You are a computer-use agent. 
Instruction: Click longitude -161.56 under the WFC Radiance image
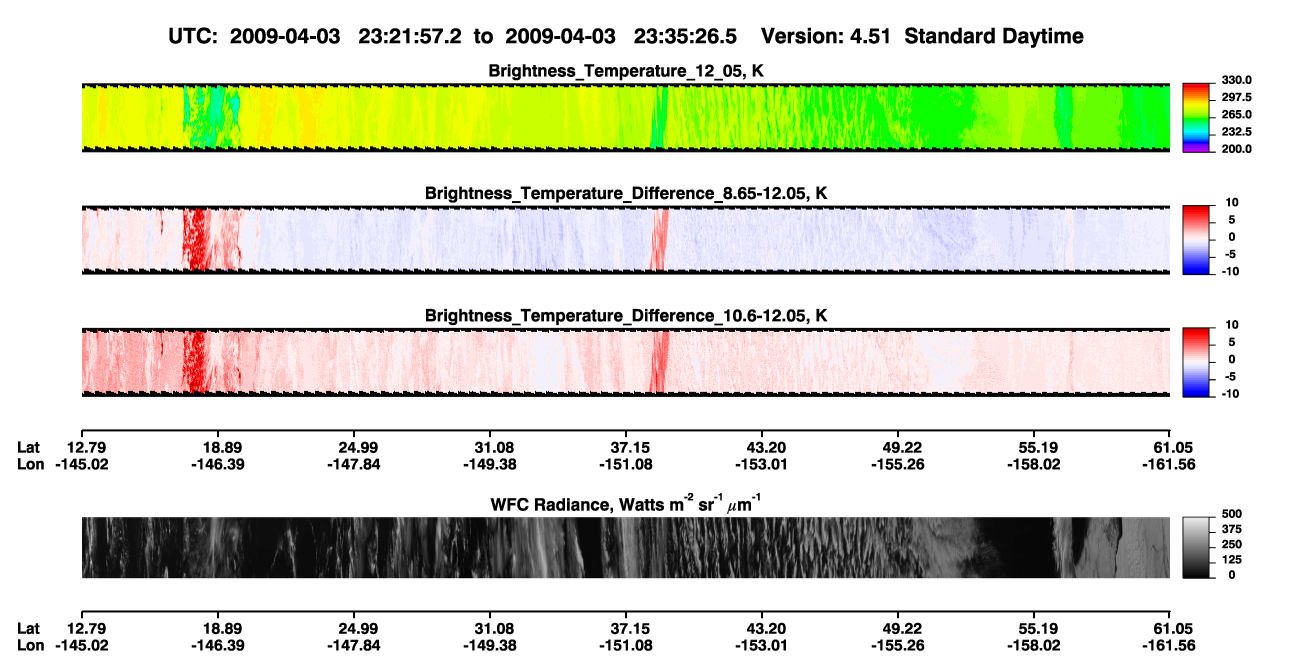coord(1168,646)
